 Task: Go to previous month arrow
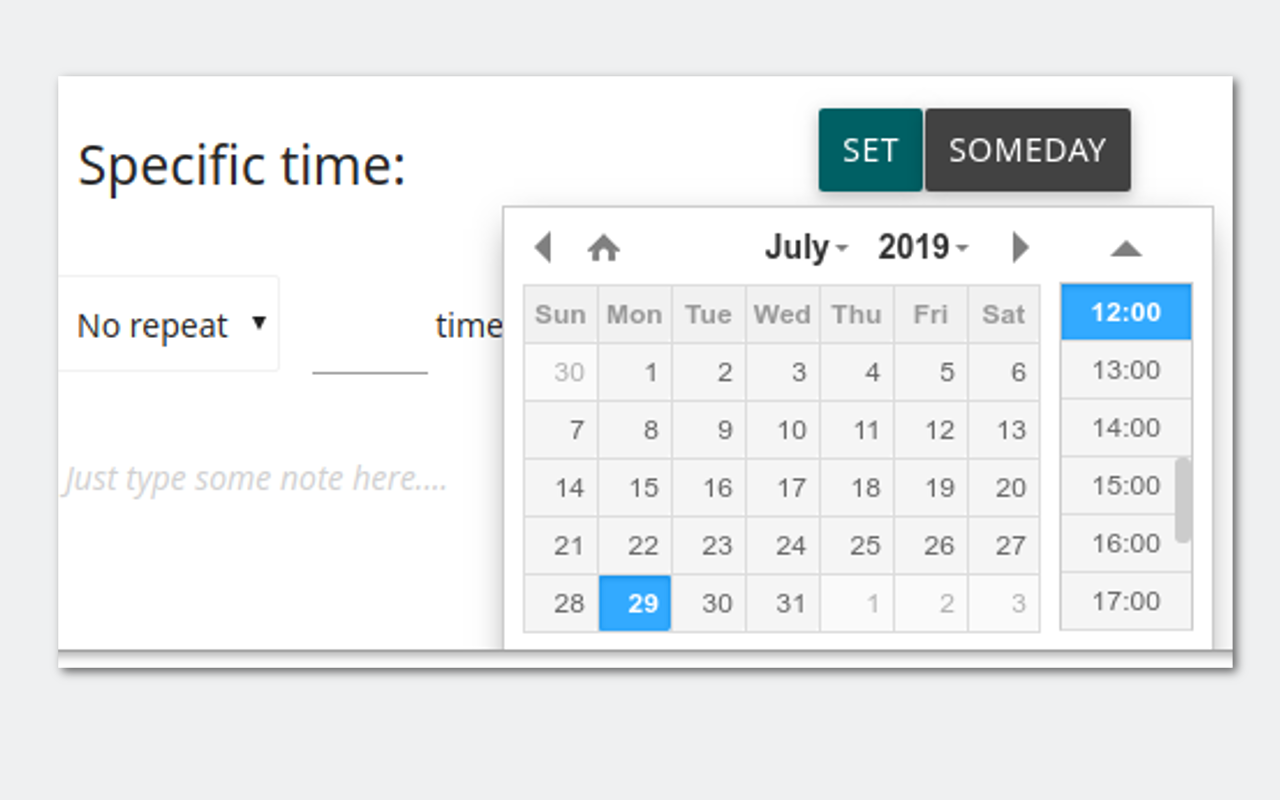click(543, 247)
